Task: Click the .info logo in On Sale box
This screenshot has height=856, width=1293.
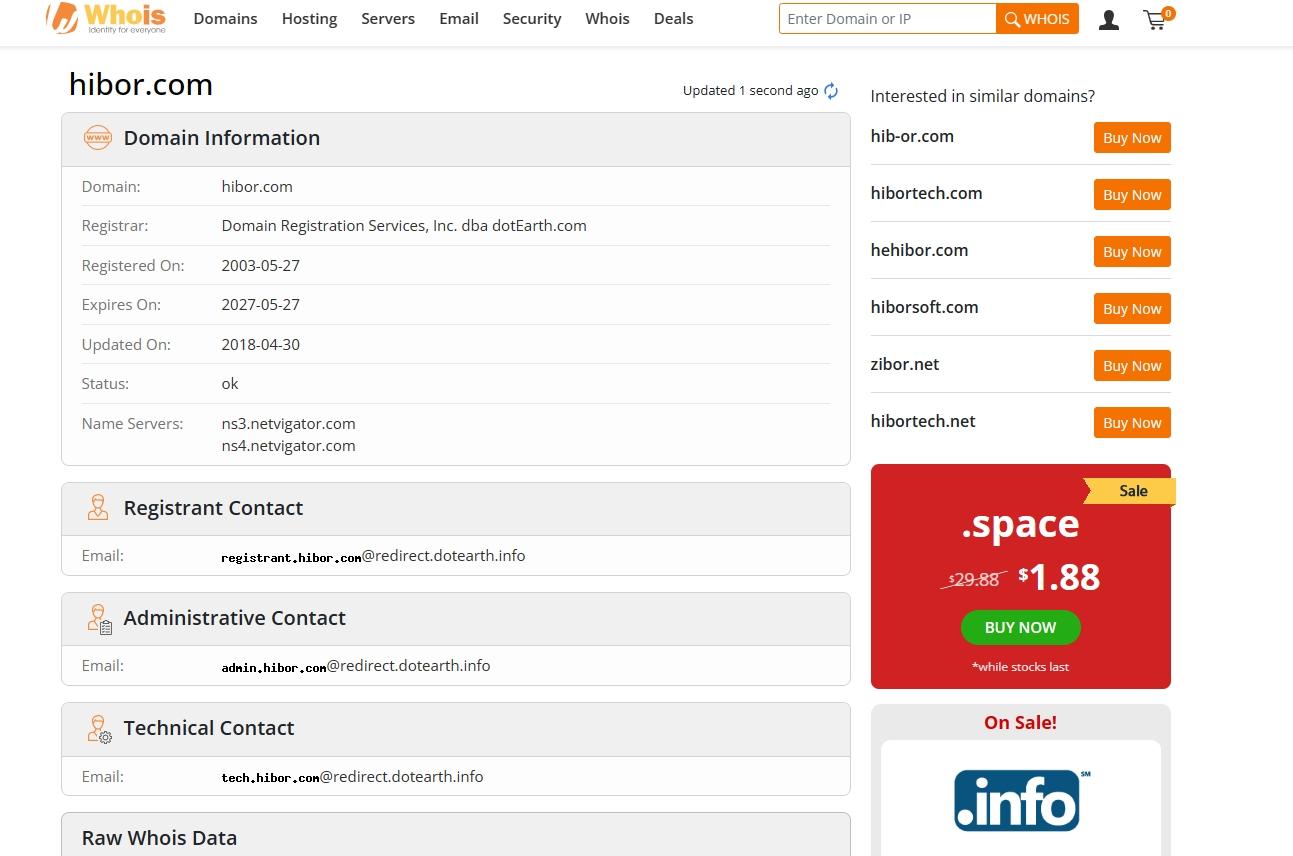Action: click(1021, 799)
